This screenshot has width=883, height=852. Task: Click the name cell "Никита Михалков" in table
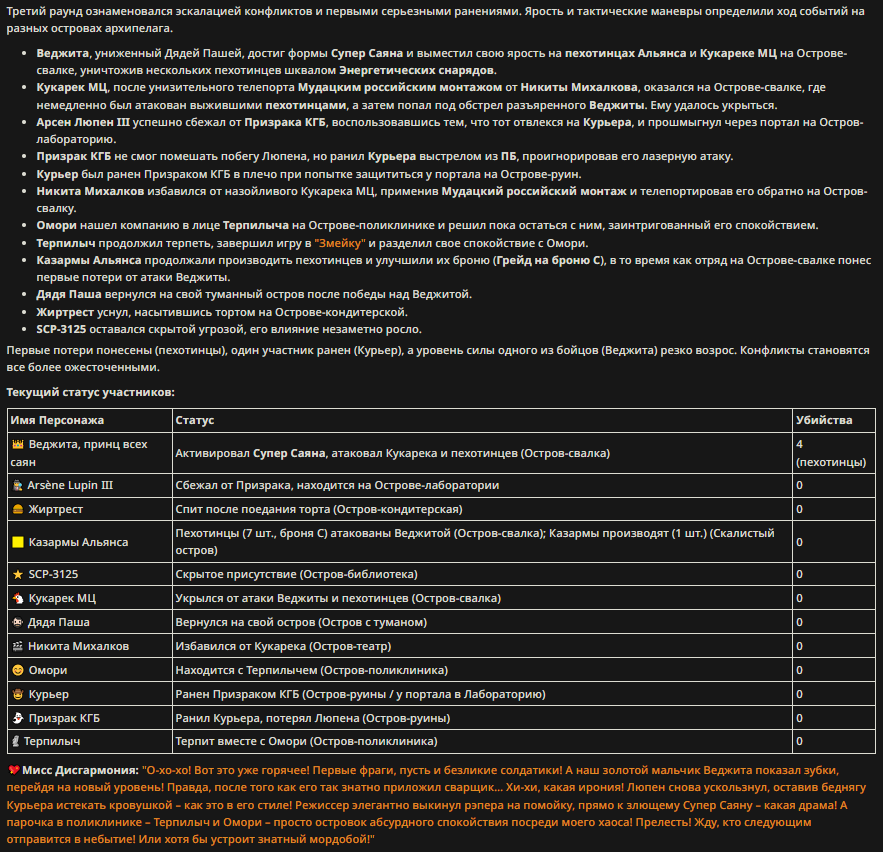90,646
